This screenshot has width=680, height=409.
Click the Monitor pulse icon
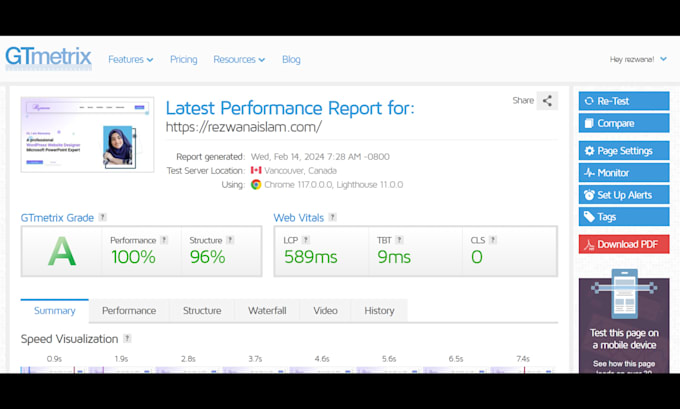[x=589, y=173]
